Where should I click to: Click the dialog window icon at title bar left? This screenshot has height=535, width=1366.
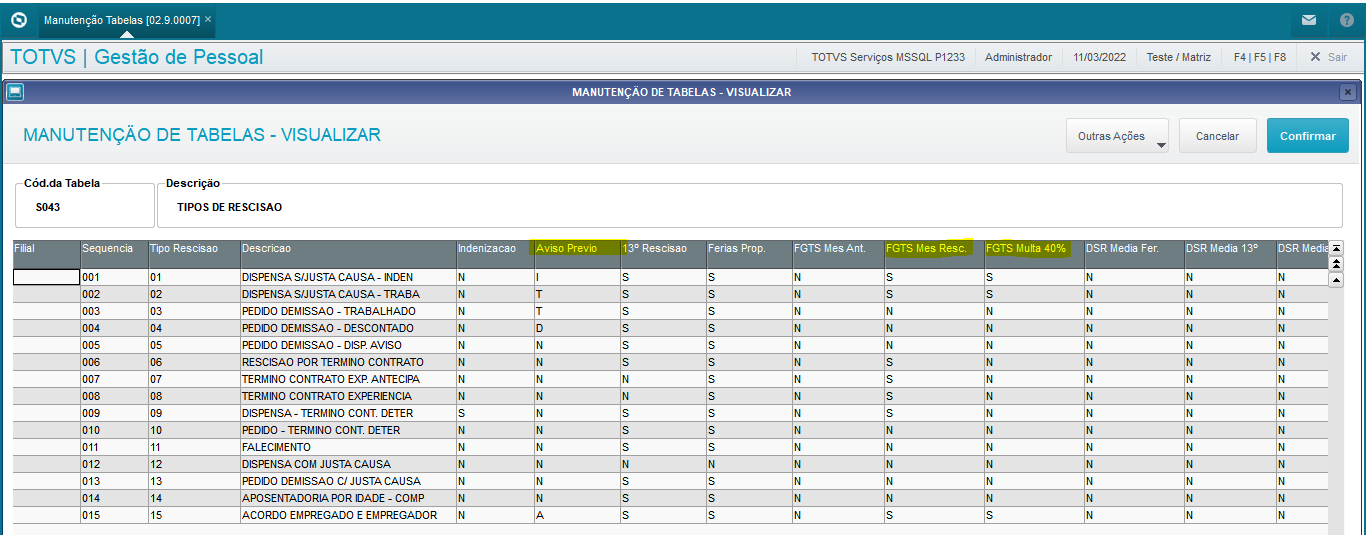pos(14,92)
